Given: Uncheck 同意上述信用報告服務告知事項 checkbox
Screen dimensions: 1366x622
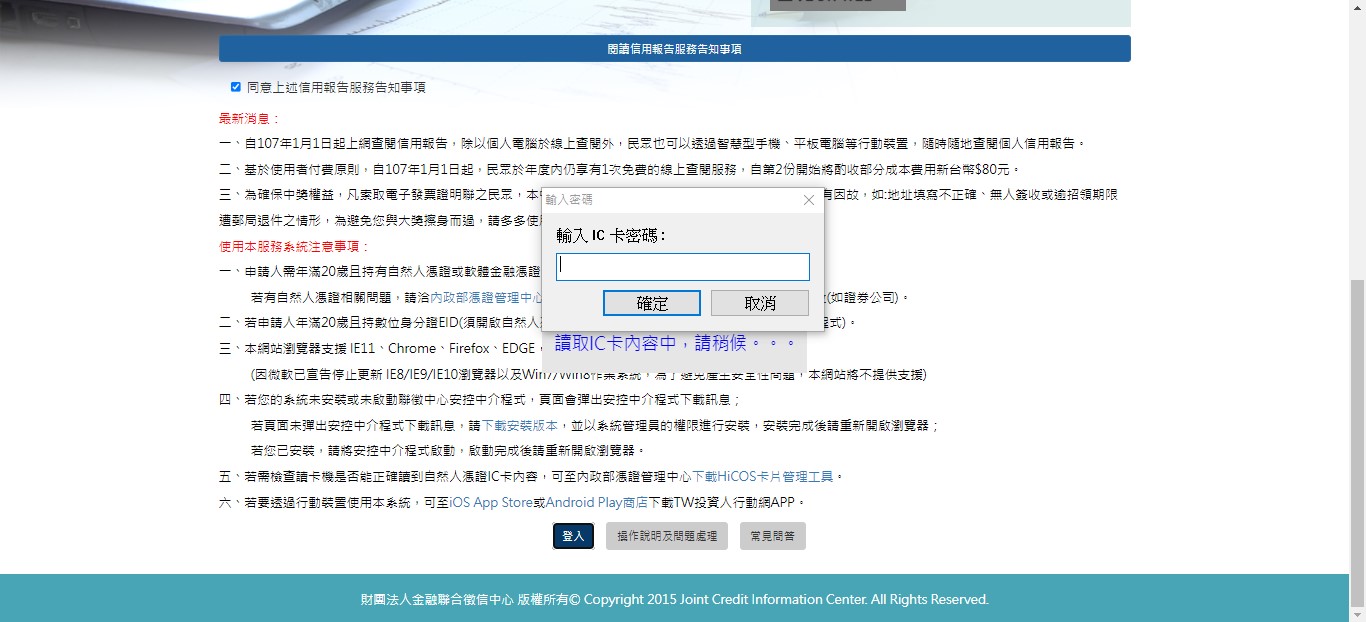Looking at the screenshot, I should tap(236, 87).
